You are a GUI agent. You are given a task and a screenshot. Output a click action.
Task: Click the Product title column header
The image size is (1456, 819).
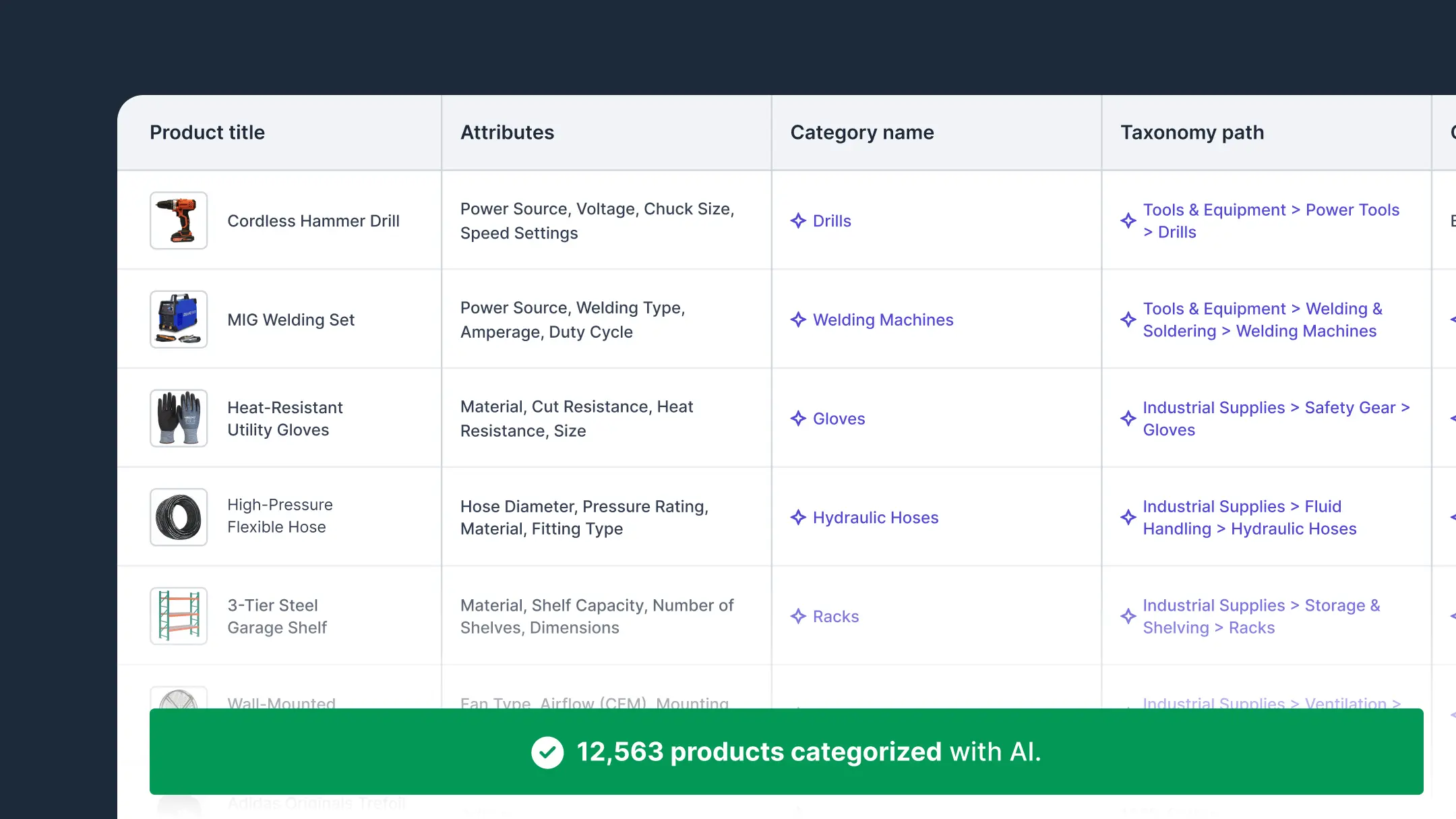tap(207, 132)
